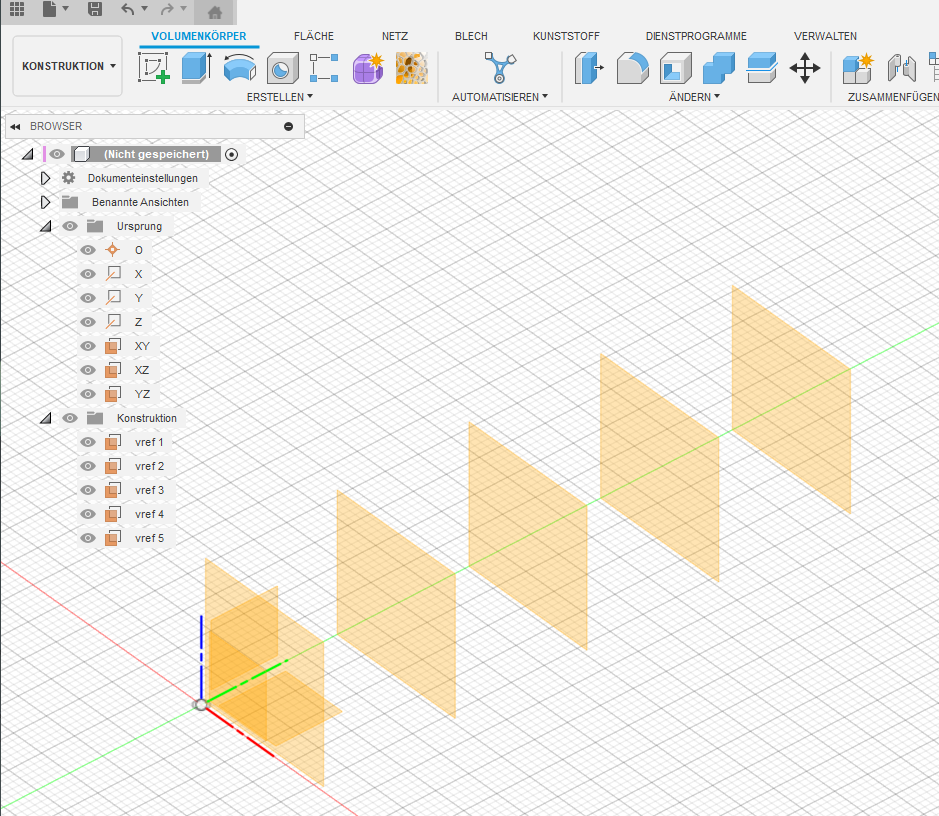Select the Offset Face tool
The image size is (939, 816).
click(762, 67)
